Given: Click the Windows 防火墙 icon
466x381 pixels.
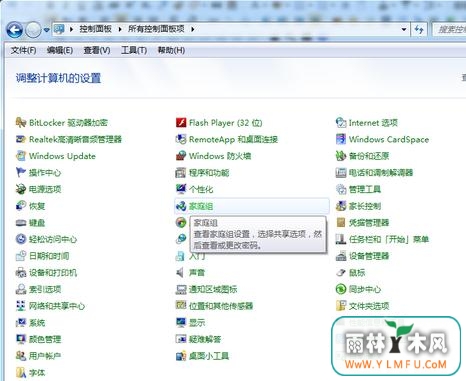Looking at the screenshot, I should pyautogui.click(x=181, y=156).
